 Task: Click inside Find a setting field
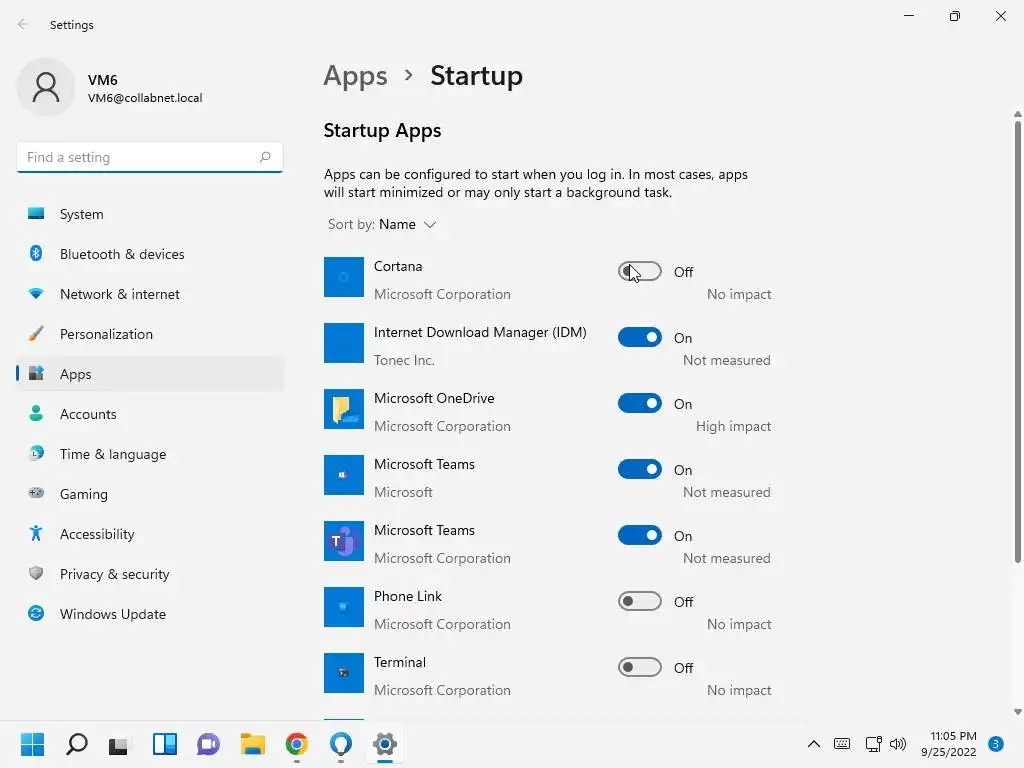click(150, 157)
